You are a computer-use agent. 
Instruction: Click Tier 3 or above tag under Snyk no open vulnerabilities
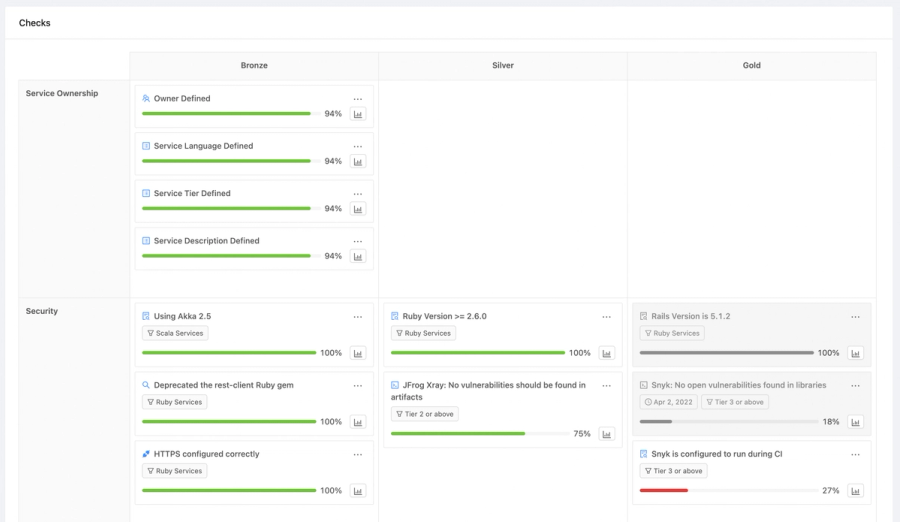(x=735, y=402)
